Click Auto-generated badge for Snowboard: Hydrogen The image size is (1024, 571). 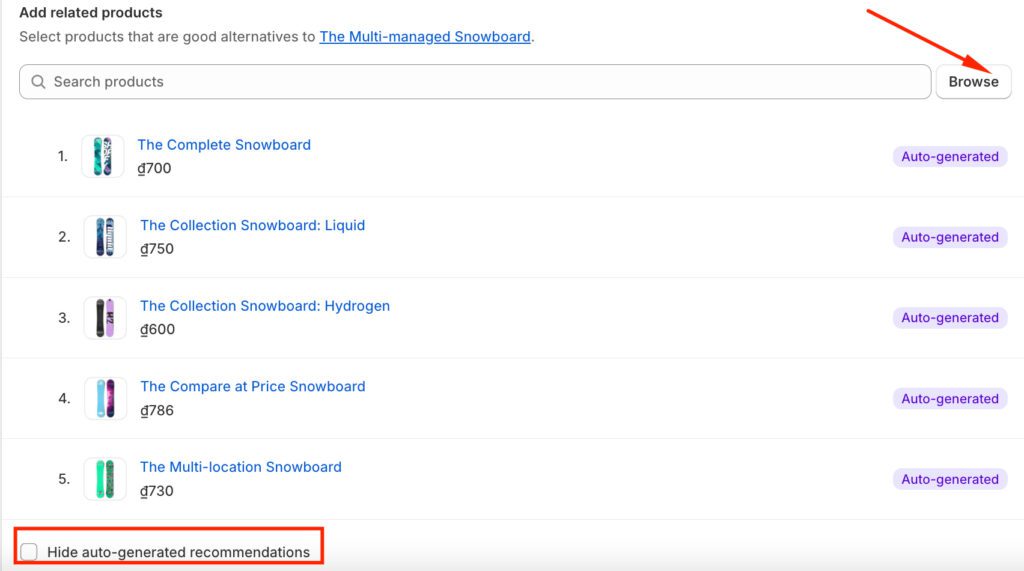point(949,318)
